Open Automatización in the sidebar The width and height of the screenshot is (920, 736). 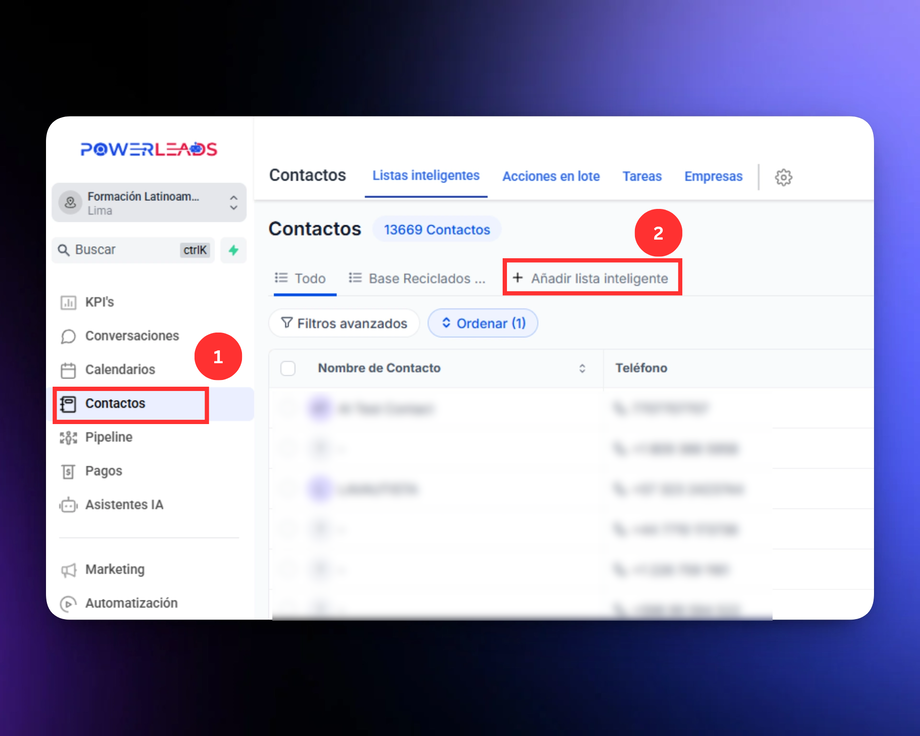pyautogui.click(x=149, y=603)
